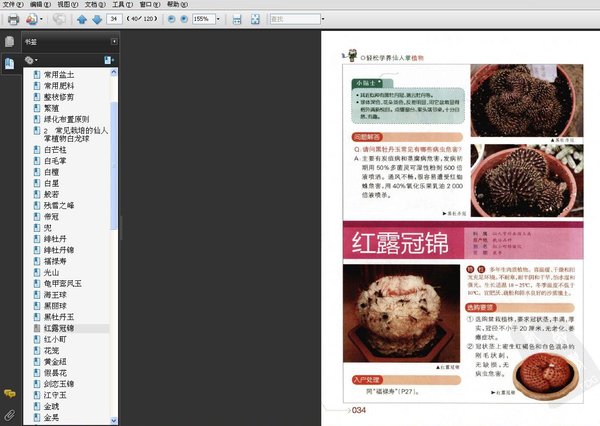Select the 兜 bookmark
This screenshot has width=600, height=426.
(47, 228)
